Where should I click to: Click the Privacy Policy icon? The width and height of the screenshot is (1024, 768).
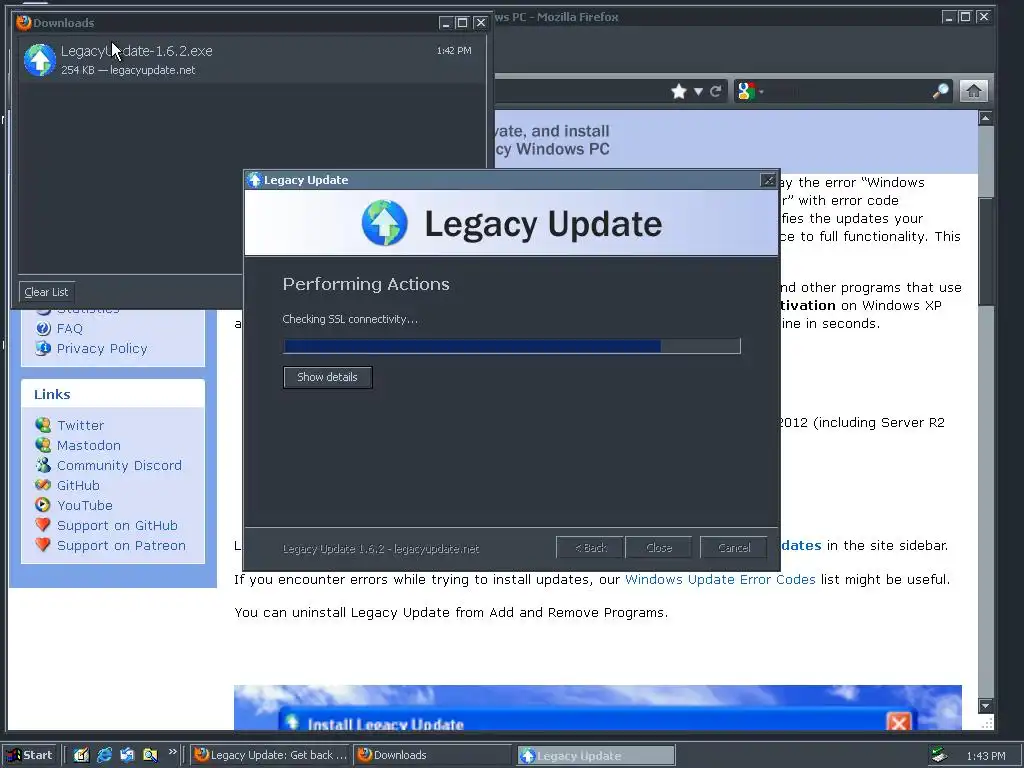pyautogui.click(x=43, y=348)
